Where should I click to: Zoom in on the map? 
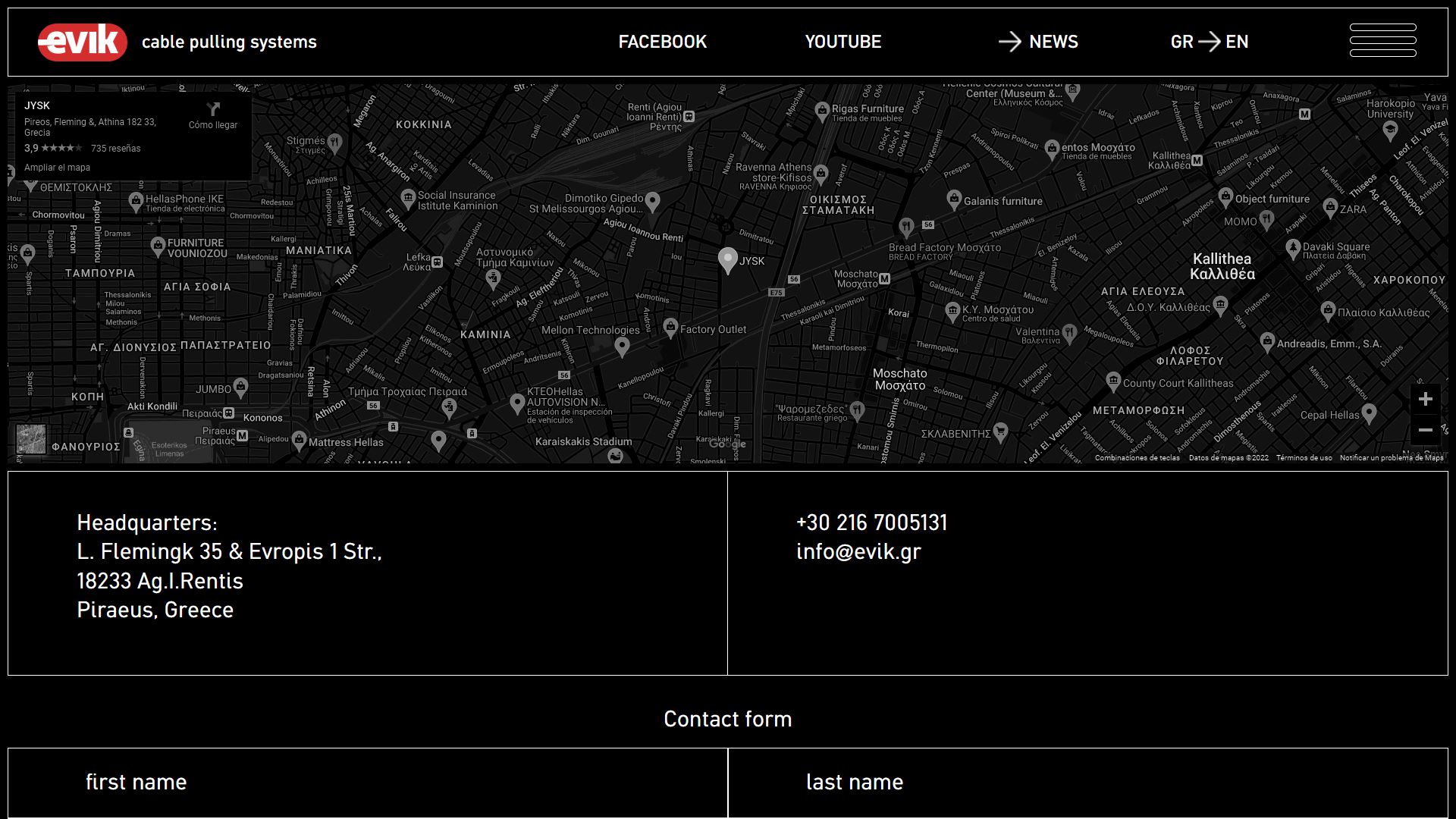pos(1425,399)
